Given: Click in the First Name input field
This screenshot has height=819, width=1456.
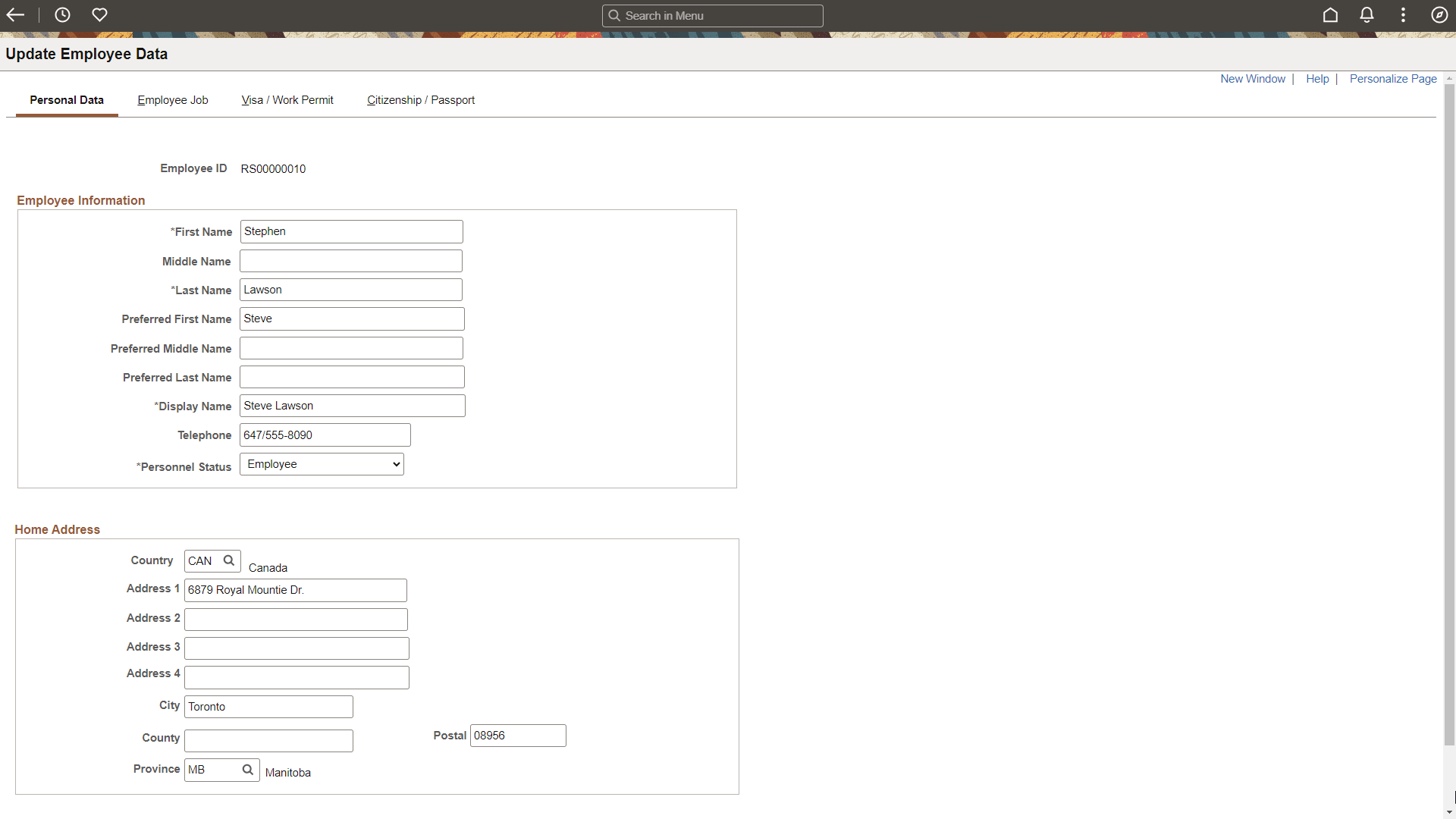Looking at the screenshot, I should click(x=351, y=231).
